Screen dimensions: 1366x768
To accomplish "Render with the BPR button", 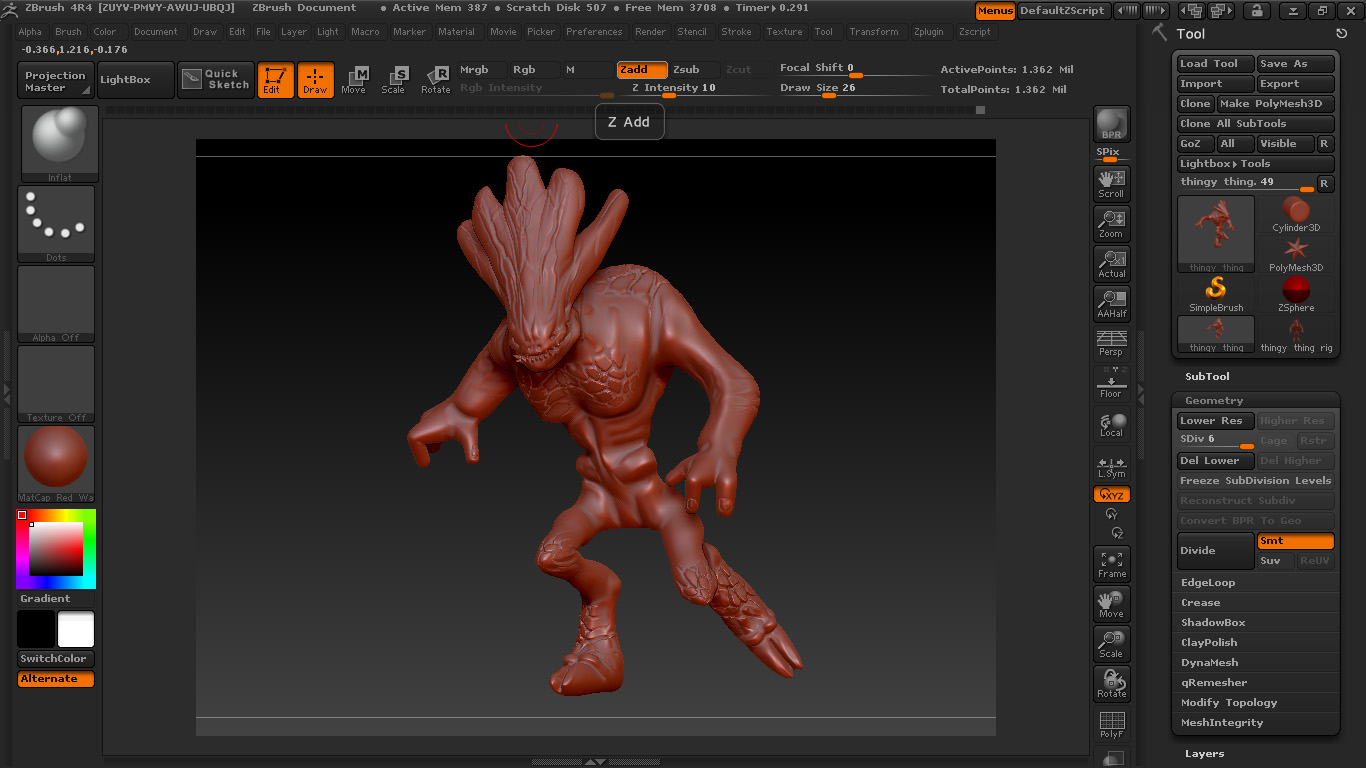I will (x=1111, y=124).
